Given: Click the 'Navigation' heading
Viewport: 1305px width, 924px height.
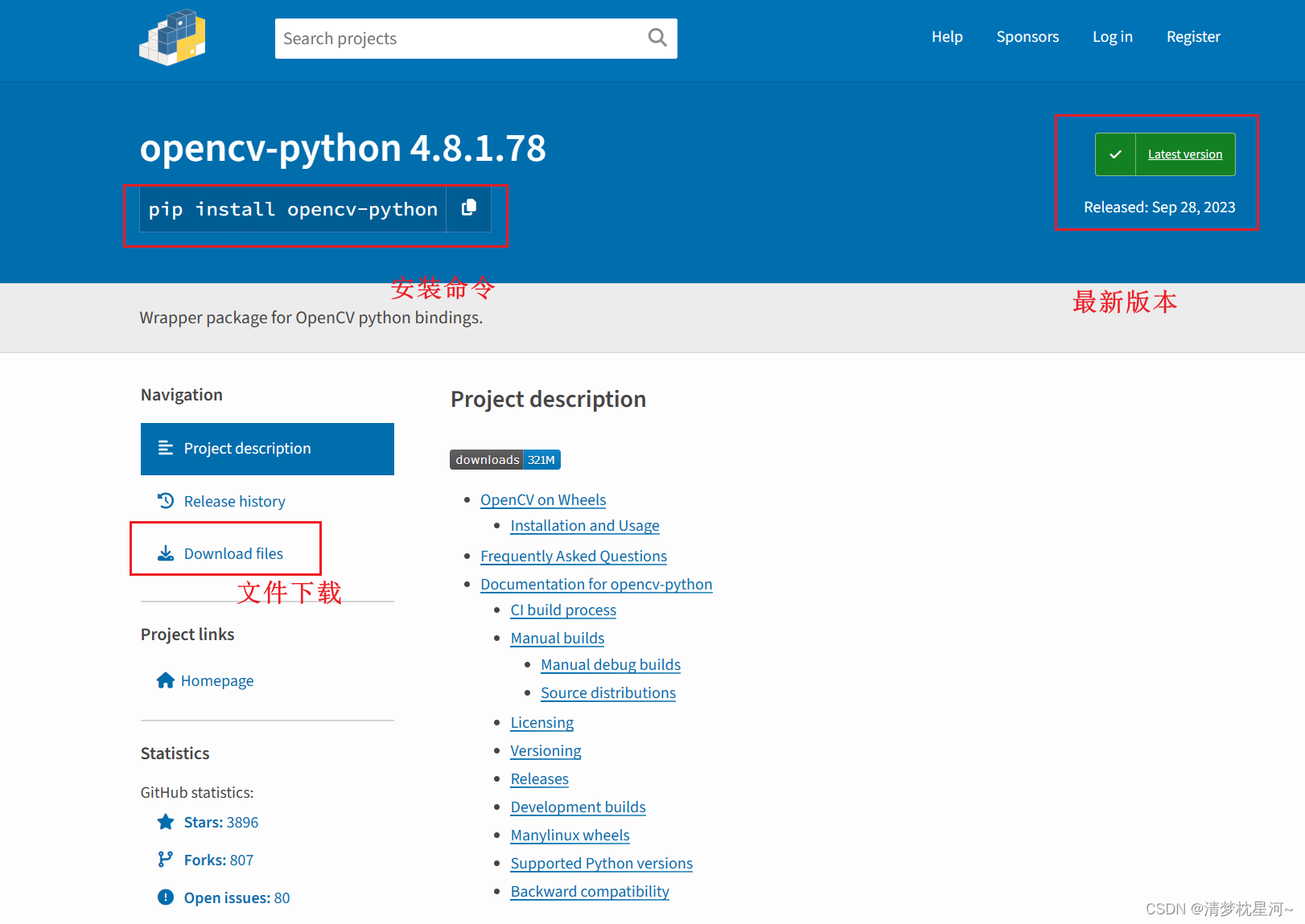Looking at the screenshot, I should (182, 395).
